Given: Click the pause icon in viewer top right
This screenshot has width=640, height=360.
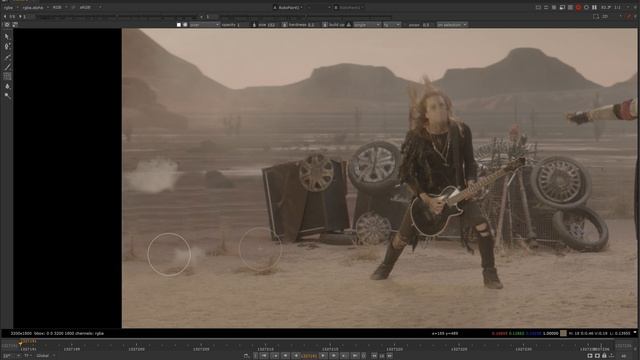Looking at the screenshot, I should point(594,7).
